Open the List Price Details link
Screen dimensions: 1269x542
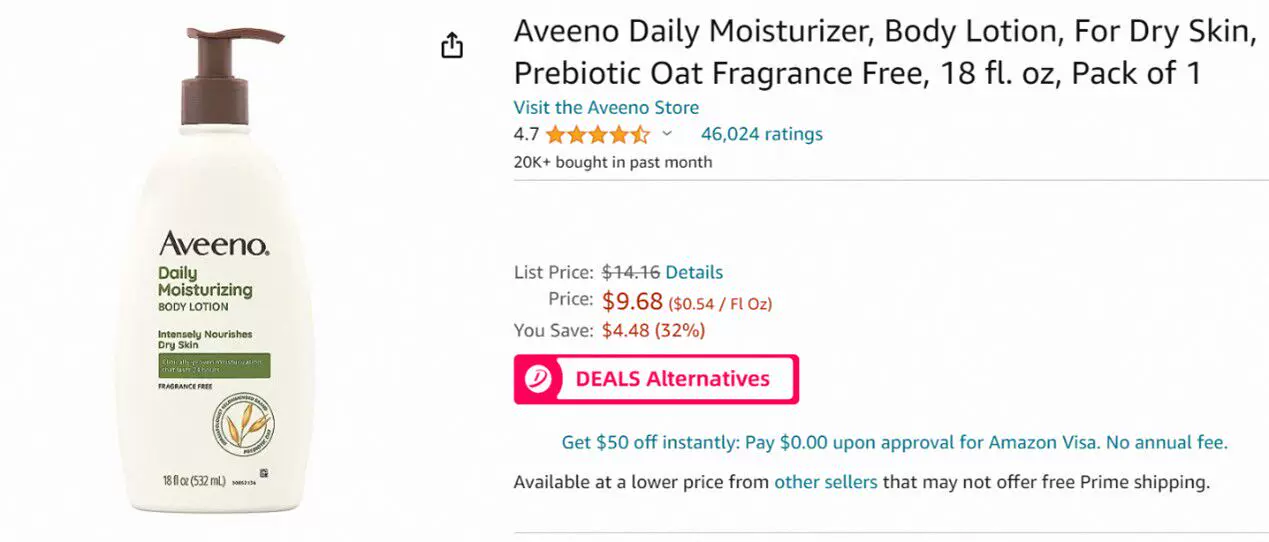[694, 272]
